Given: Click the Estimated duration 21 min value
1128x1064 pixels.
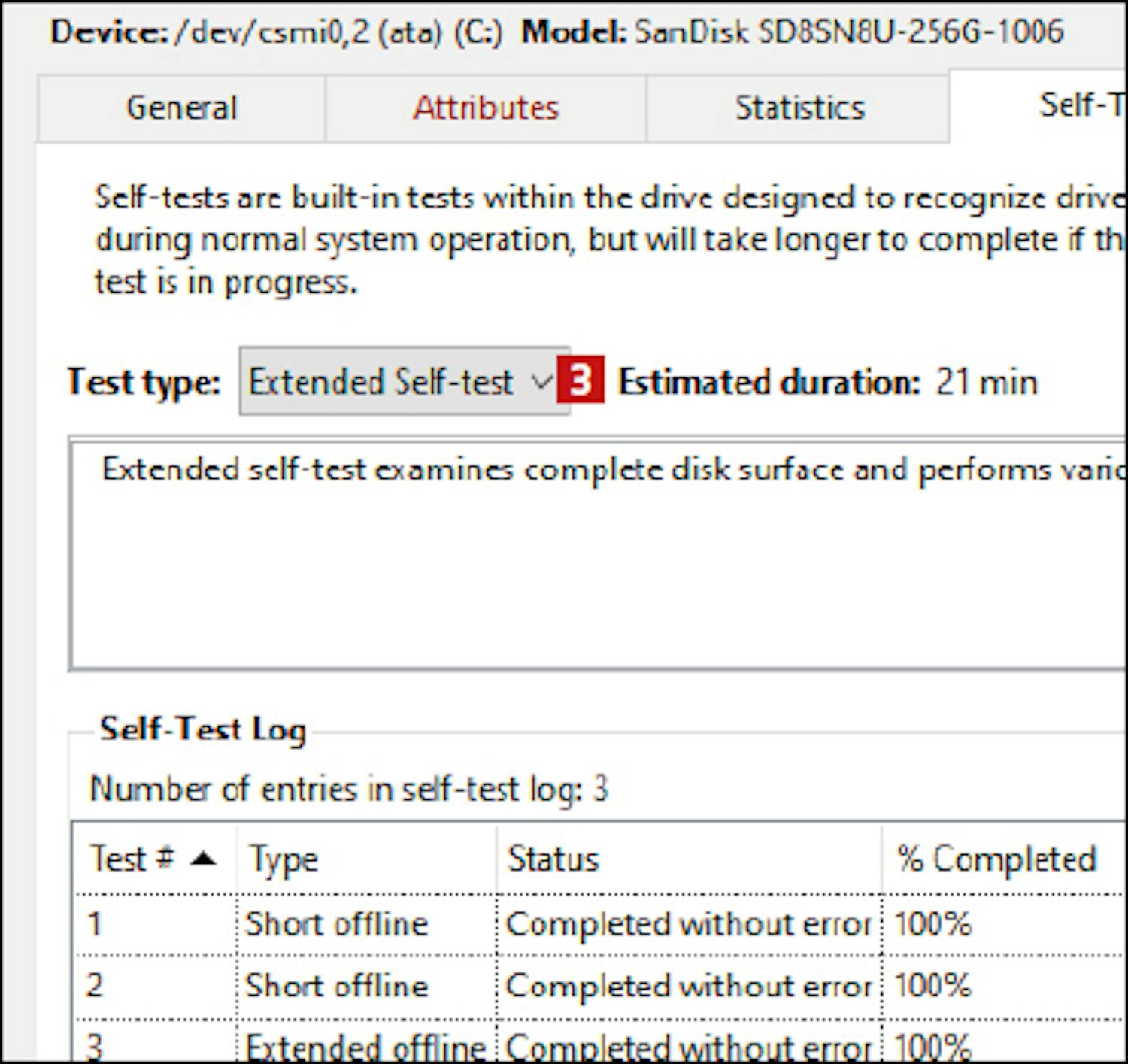Looking at the screenshot, I should 986,382.
